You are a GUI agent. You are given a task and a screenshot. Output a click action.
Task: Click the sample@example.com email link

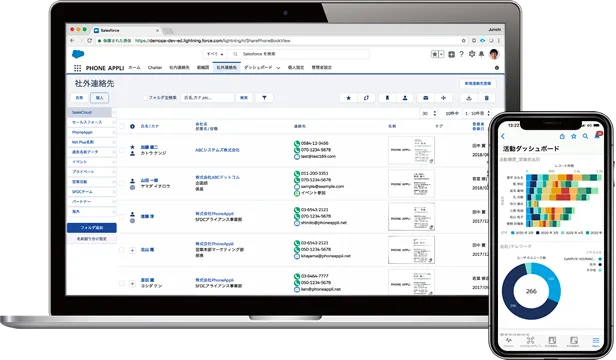coord(322,186)
